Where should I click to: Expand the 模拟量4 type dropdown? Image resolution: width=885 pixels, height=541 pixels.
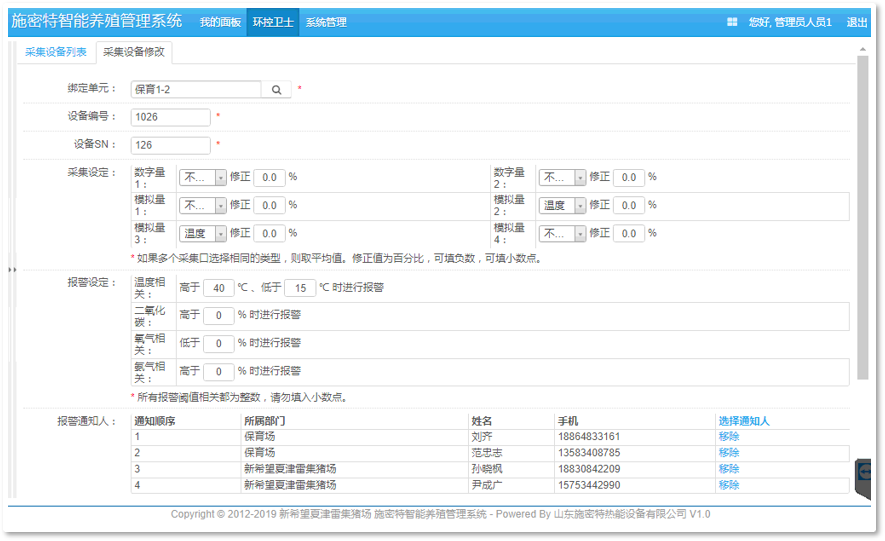click(x=563, y=233)
